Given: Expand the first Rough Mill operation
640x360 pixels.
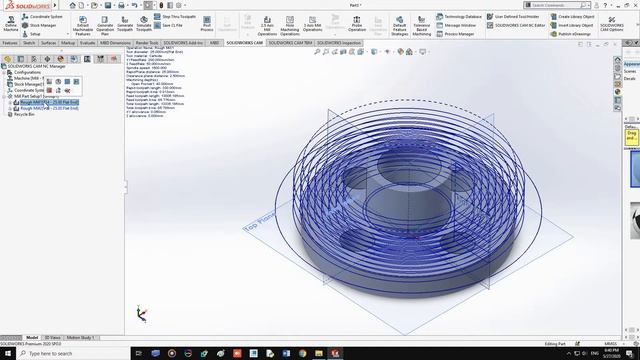Looking at the screenshot, I should [10, 102].
